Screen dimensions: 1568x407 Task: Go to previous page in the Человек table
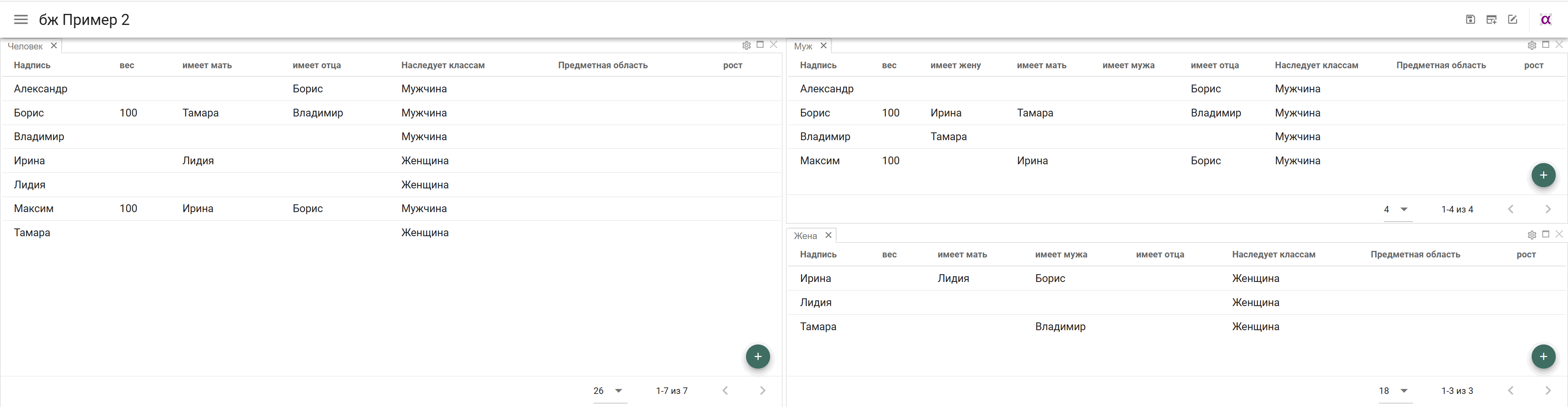(x=725, y=391)
